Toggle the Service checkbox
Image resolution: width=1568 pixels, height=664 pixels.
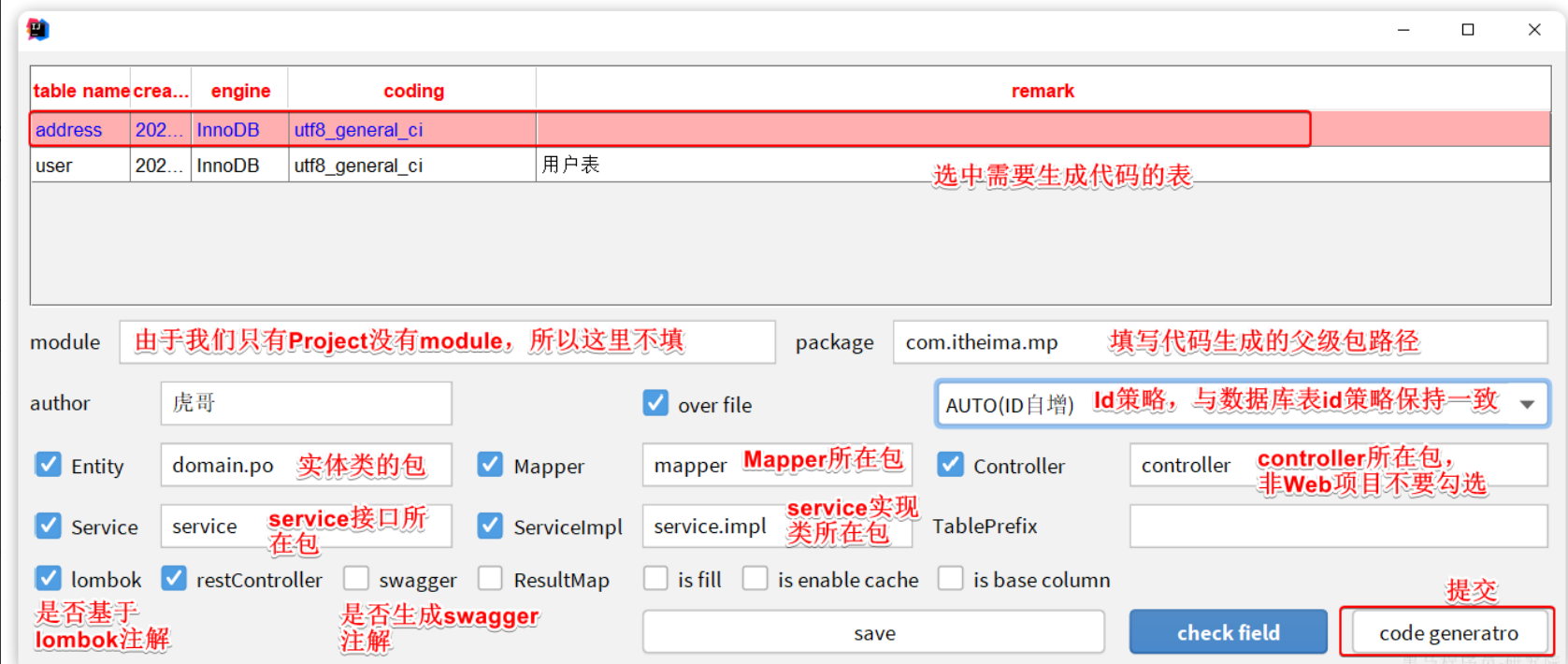click(x=48, y=526)
